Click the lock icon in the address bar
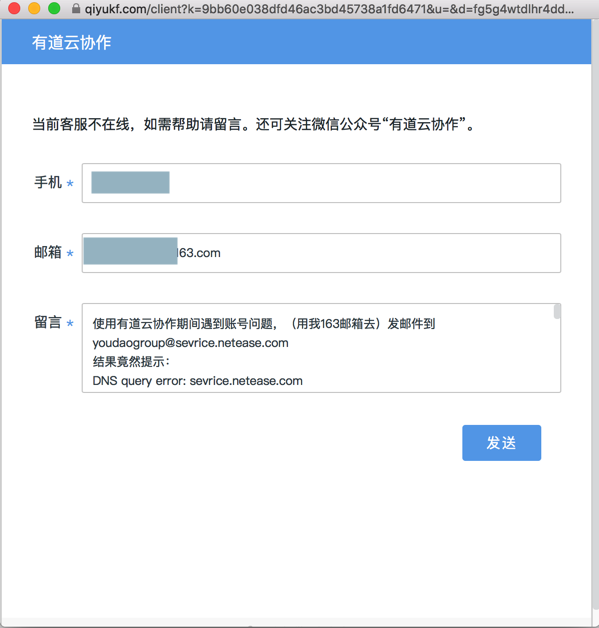The height and width of the screenshot is (628, 599). pyautogui.click(x=76, y=8)
